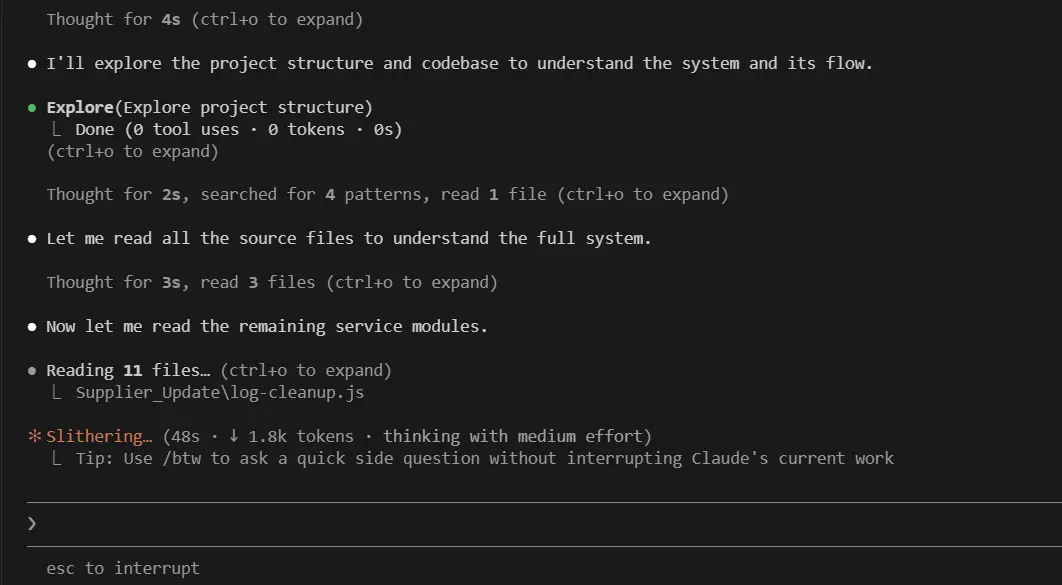Click the 'Explore(Explore project structure)' heading
Viewport: 1062px width, 585px height.
pyautogui.click(x=209, y=107)
